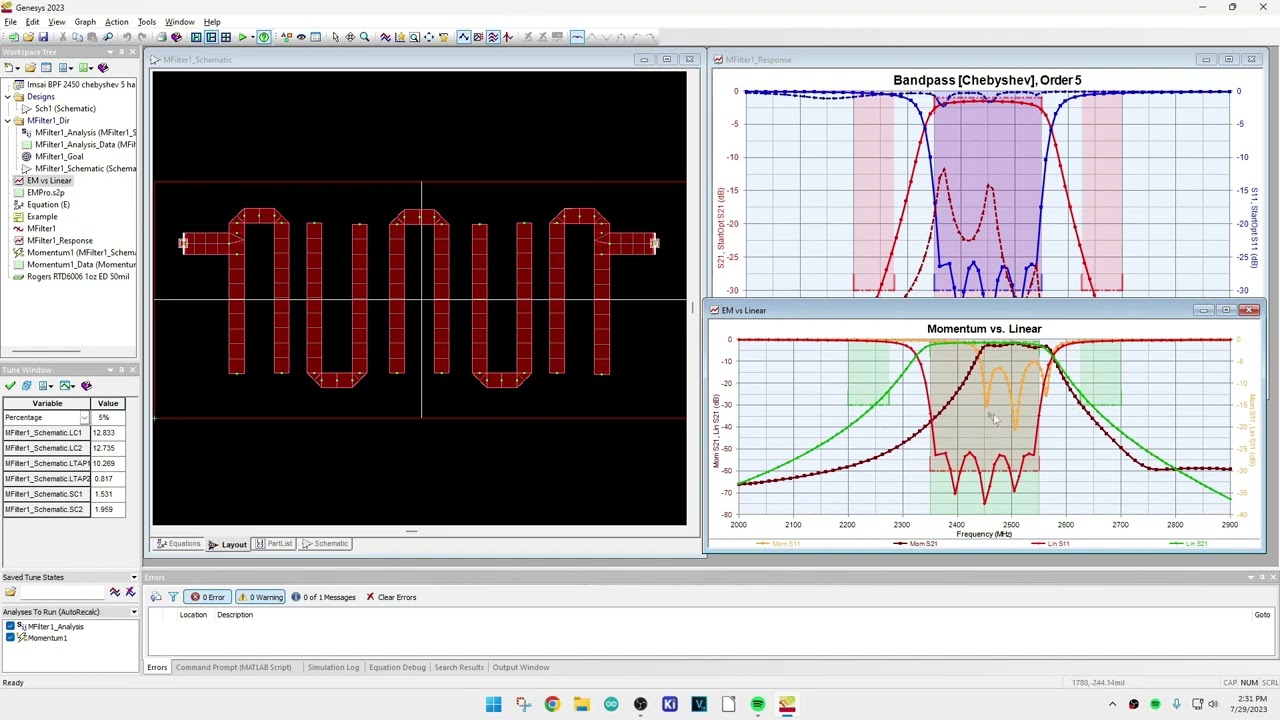
Task: Open the Percentage dropdown in Tune Window
Action: pyautogui.click(x=85, y=417)
